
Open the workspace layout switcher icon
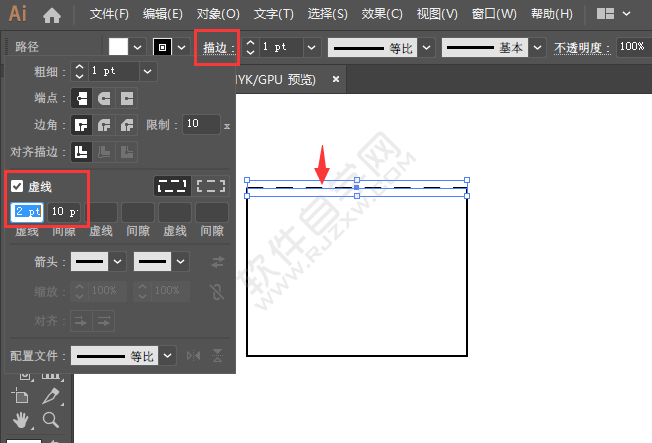tap(605, 14)
